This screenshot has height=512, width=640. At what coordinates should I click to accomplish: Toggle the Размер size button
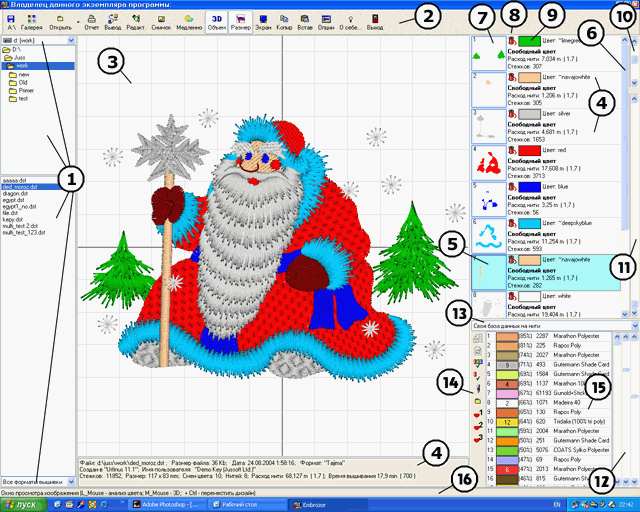pyautogui.click(x=240, y=22)
